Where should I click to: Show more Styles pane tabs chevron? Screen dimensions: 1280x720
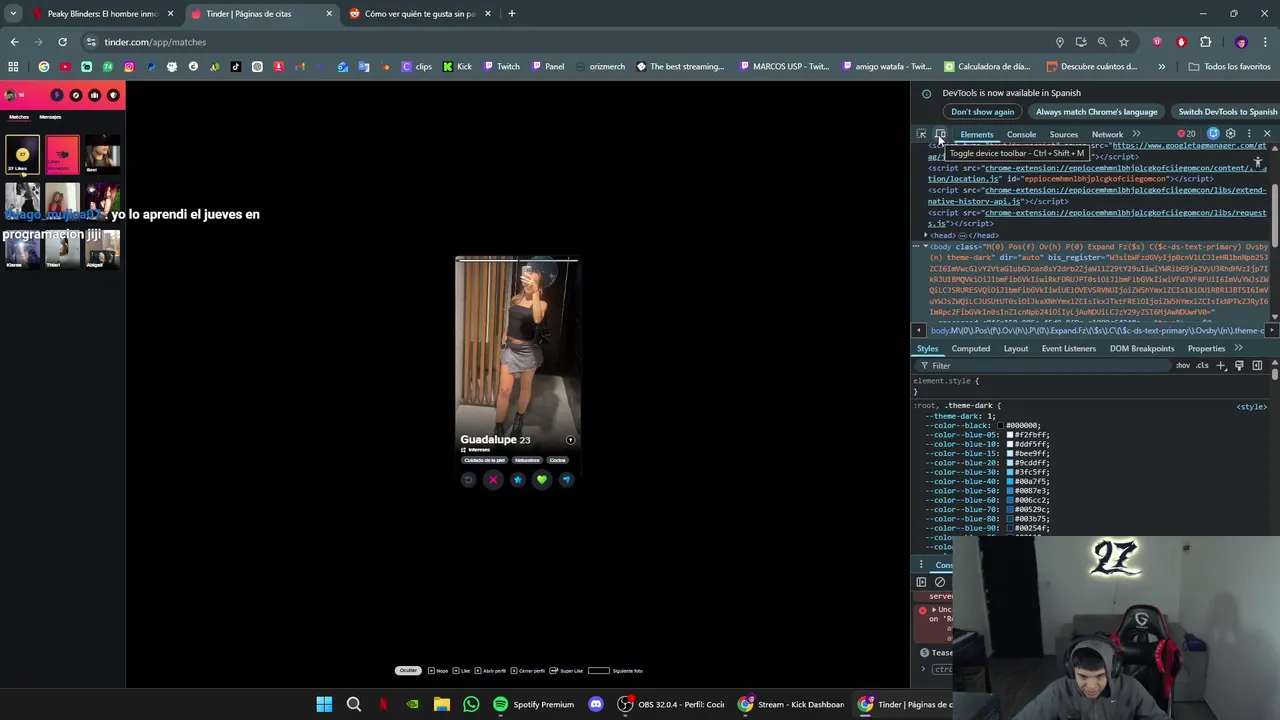point(1238,348)
